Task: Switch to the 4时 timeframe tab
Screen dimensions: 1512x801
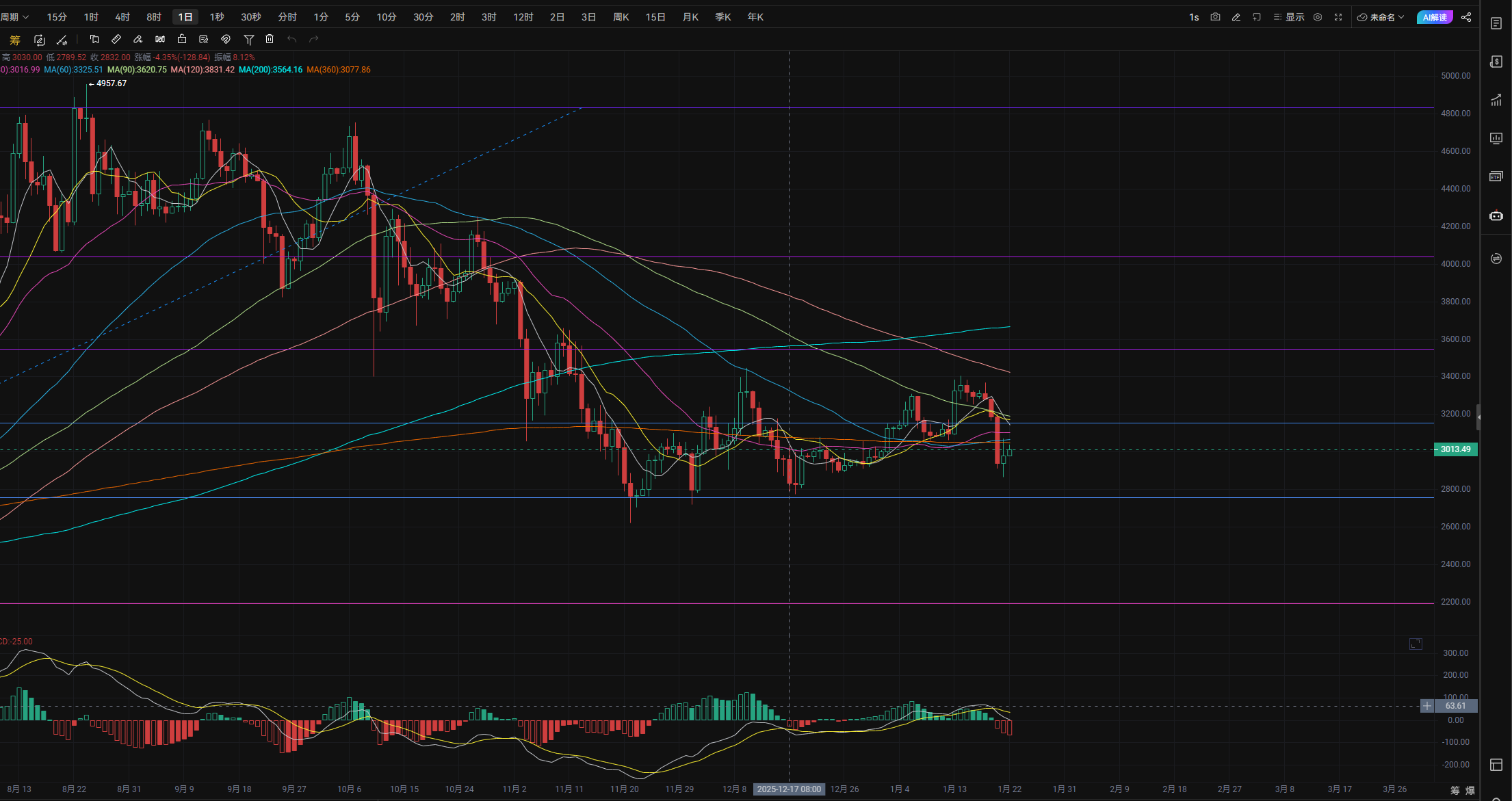Action: pos(122,17)
